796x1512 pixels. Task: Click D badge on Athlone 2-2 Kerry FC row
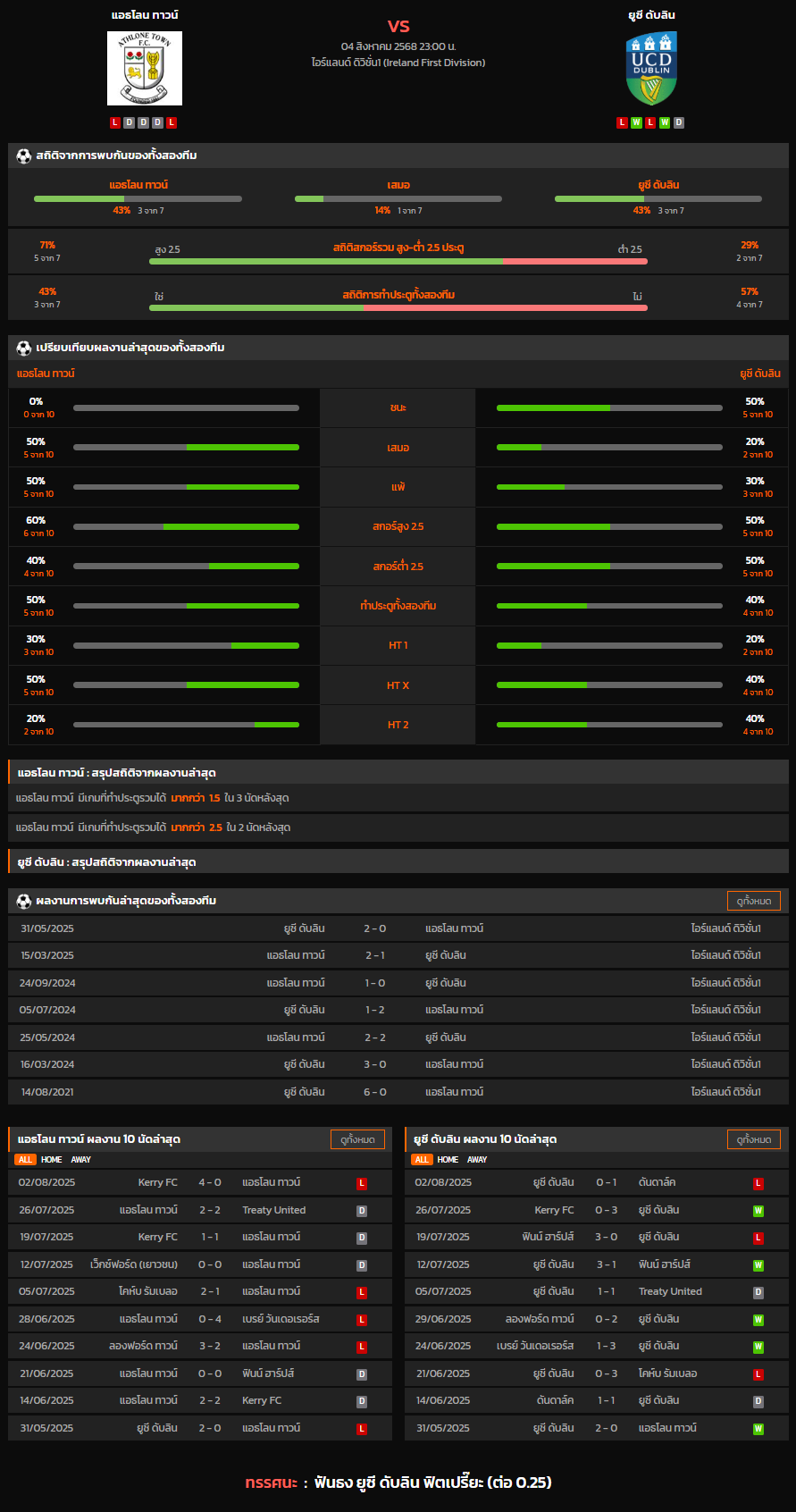click(362, 1401)
